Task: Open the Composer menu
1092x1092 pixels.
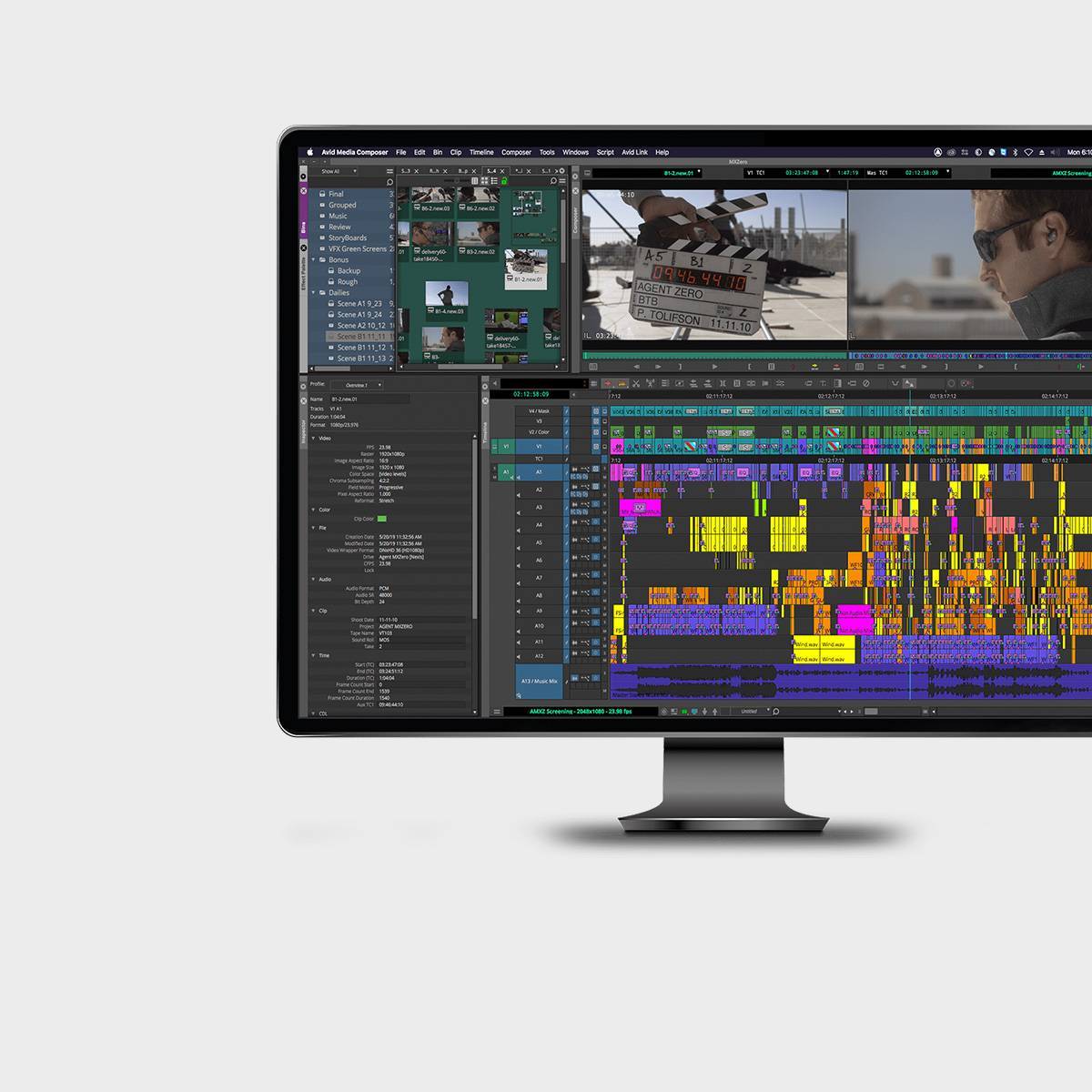Action: point(516,153)
